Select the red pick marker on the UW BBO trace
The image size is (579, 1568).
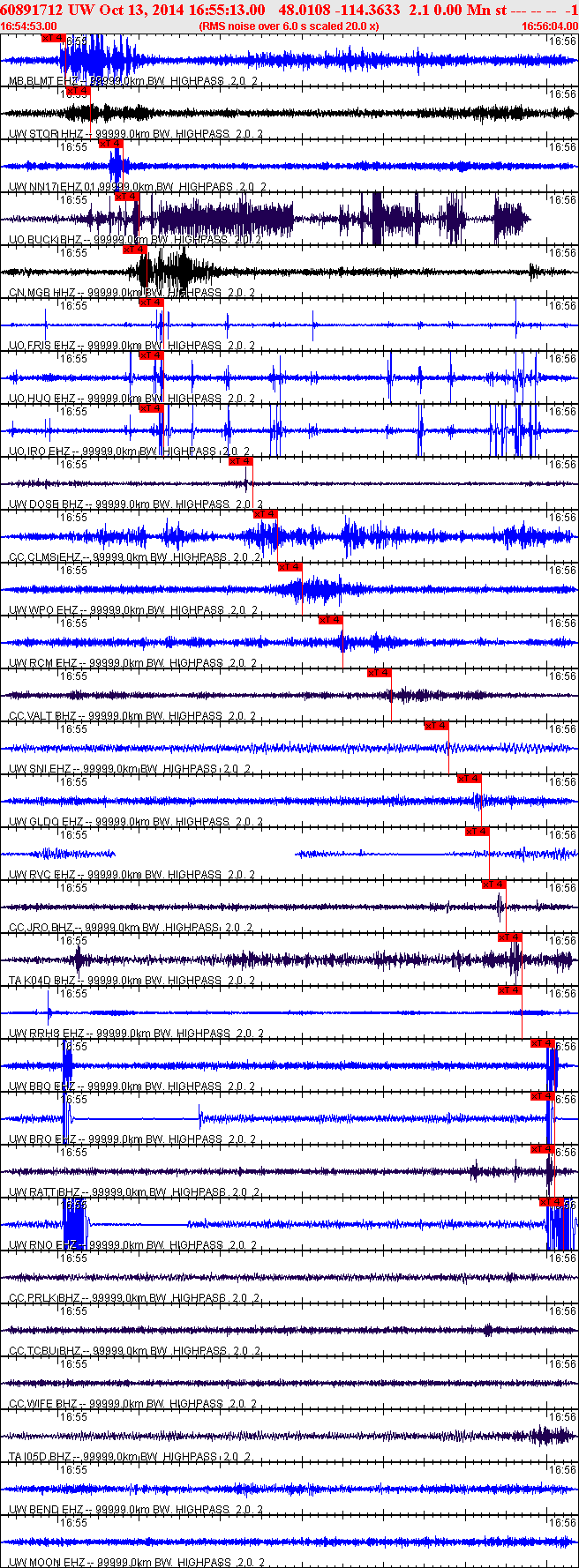[x=543, y=1043]
